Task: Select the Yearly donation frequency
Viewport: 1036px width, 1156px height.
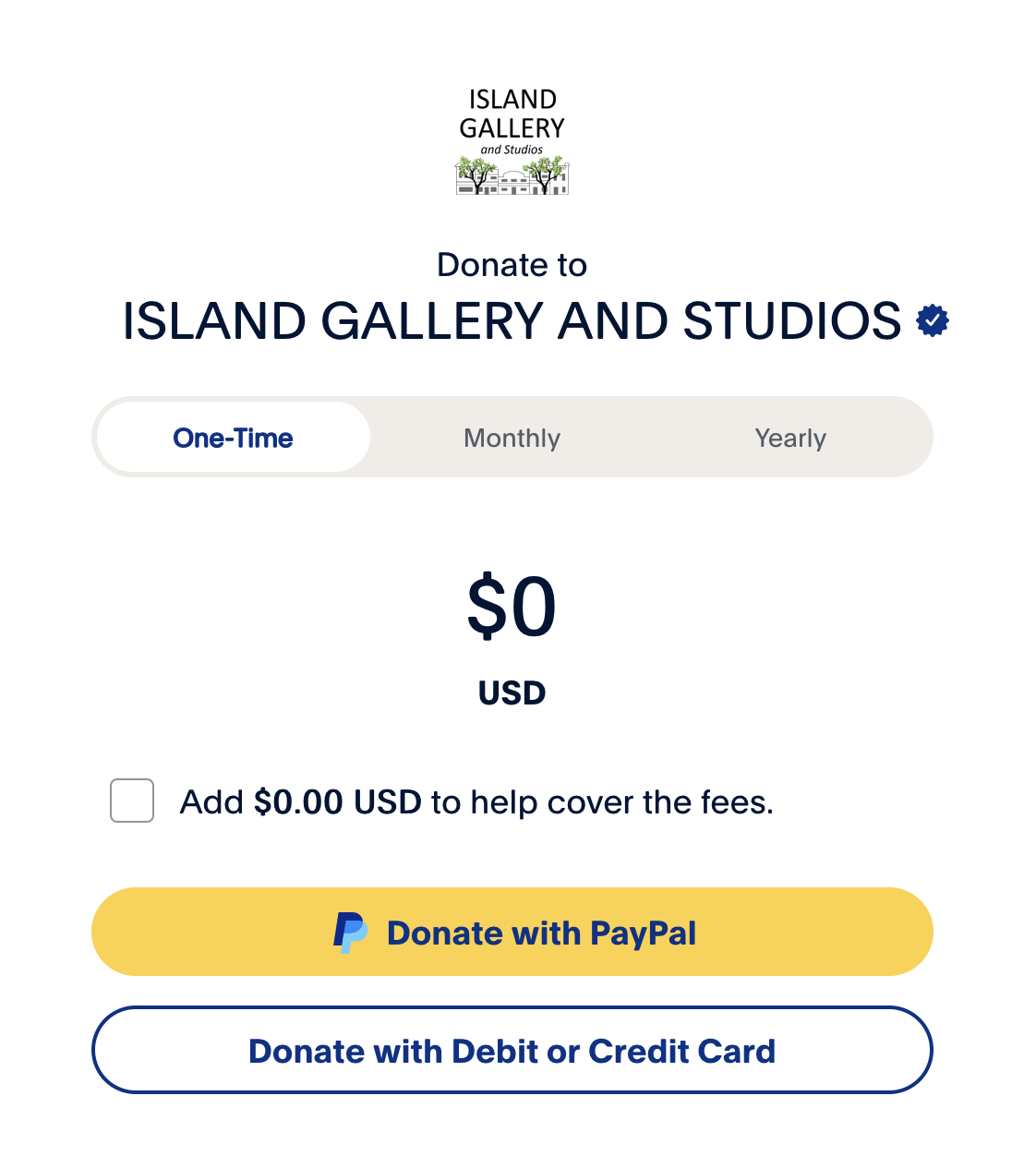Action: pos(790,438)
